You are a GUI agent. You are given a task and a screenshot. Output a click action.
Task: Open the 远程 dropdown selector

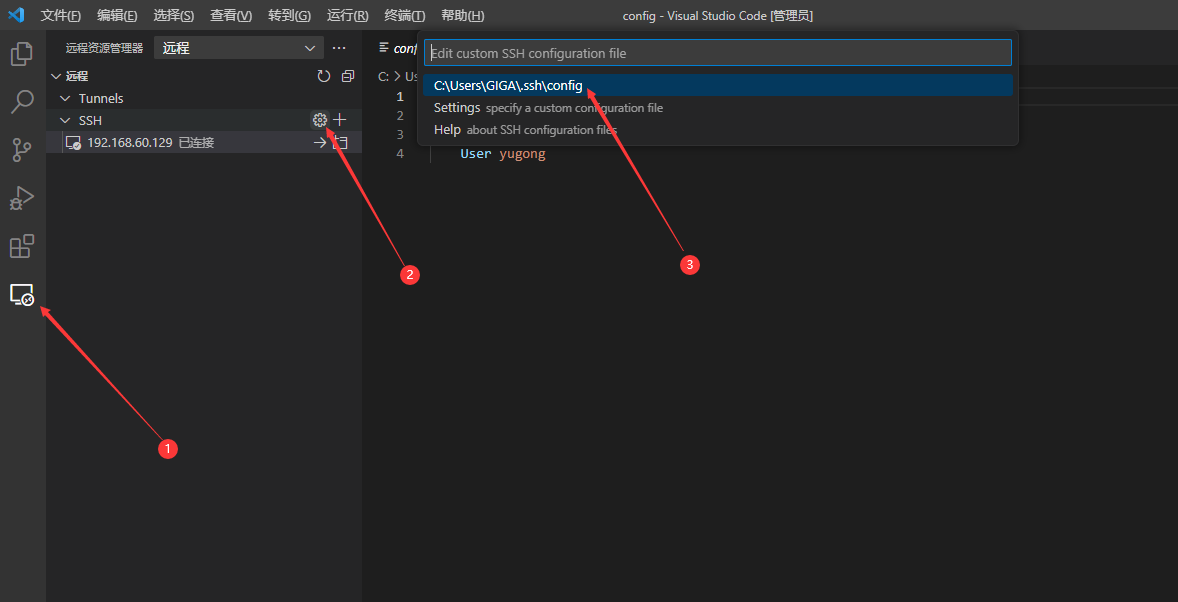pyautogui.click(x=239, y=48)
